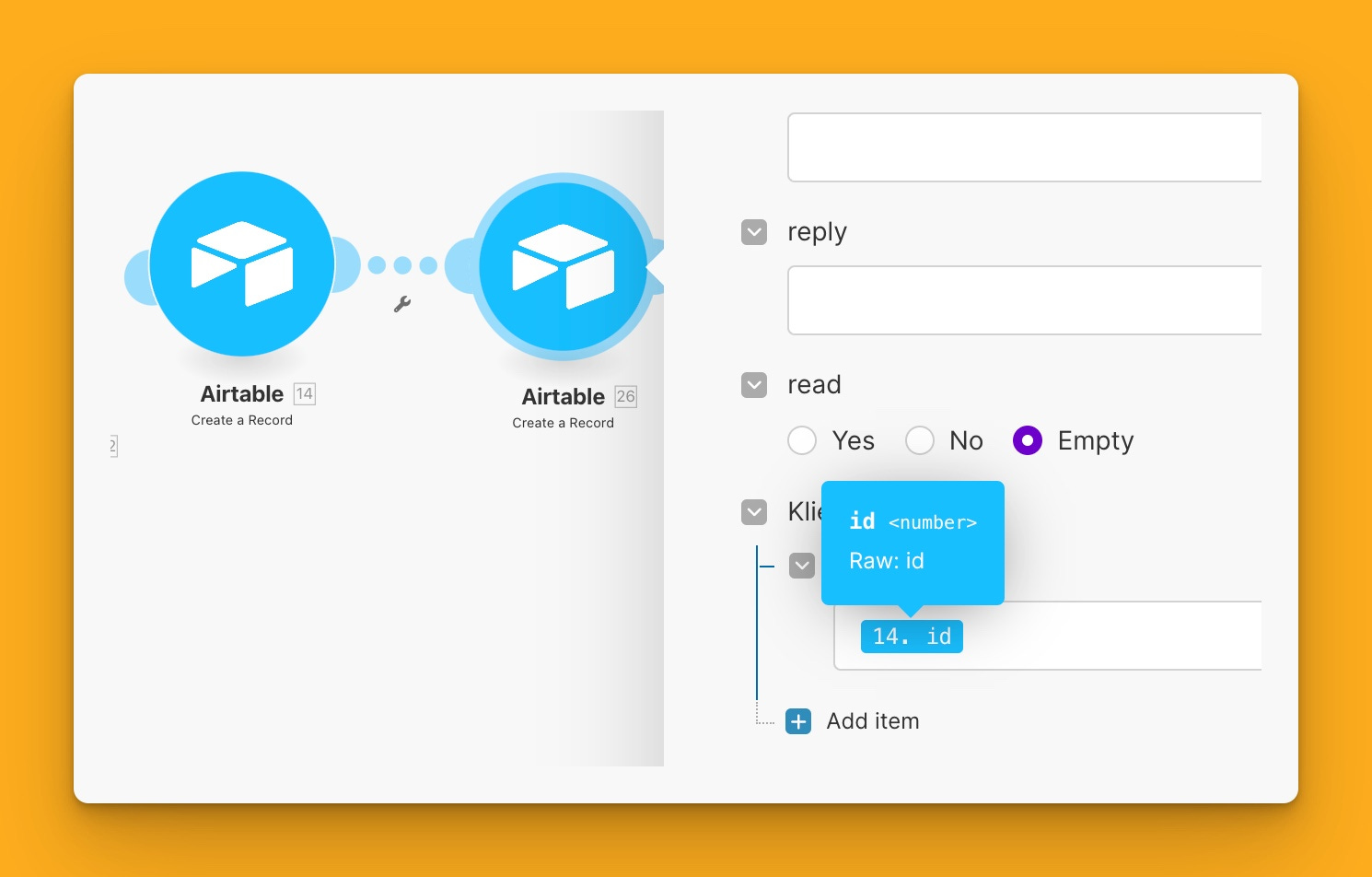
Task: Click module number badge 14
Action: 305,394
